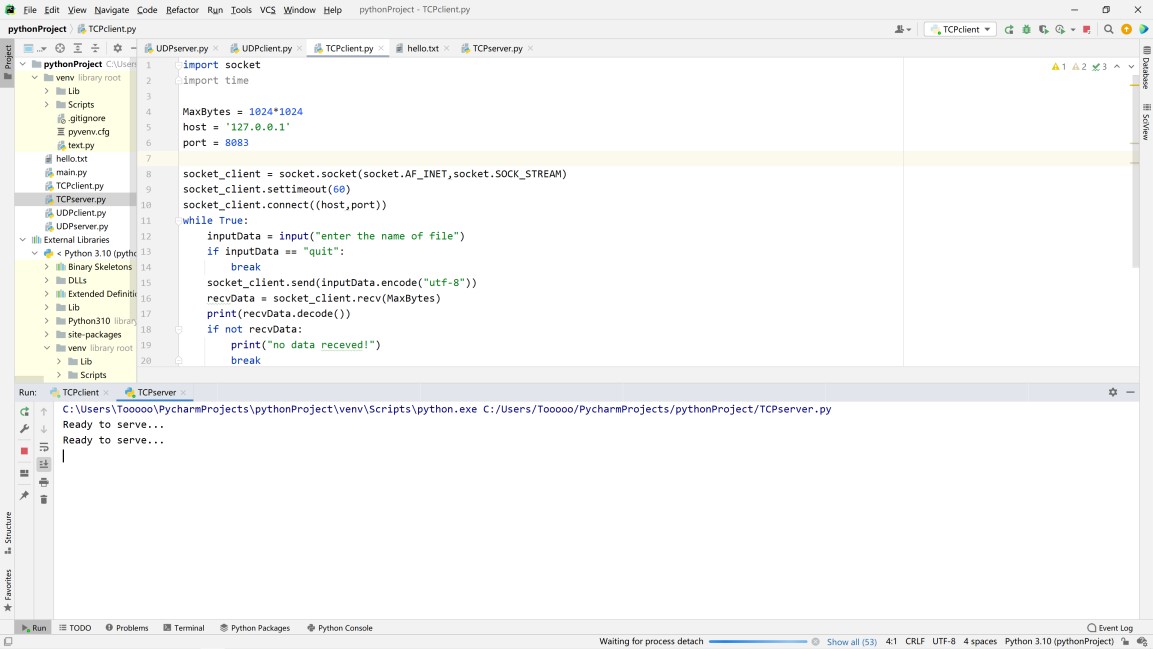Click the process detach progress bar
The image size is (1153, 649).
click(x=757, y=641)
